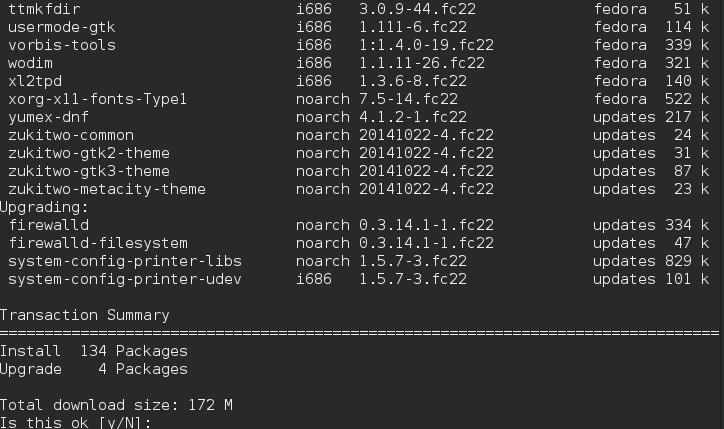Select the xl2tpd package row

pos(358,81)
